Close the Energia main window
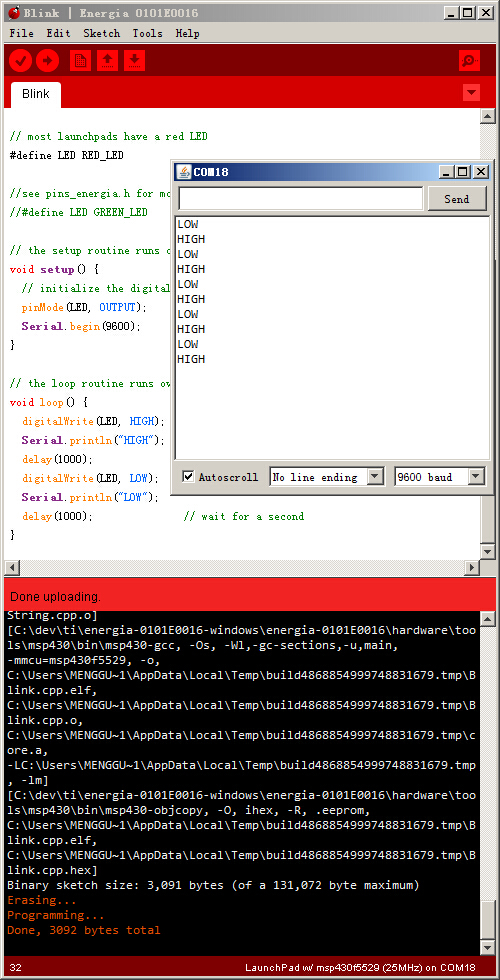The height and width of the screenshot is (980, 500). (x=485, y=12)
